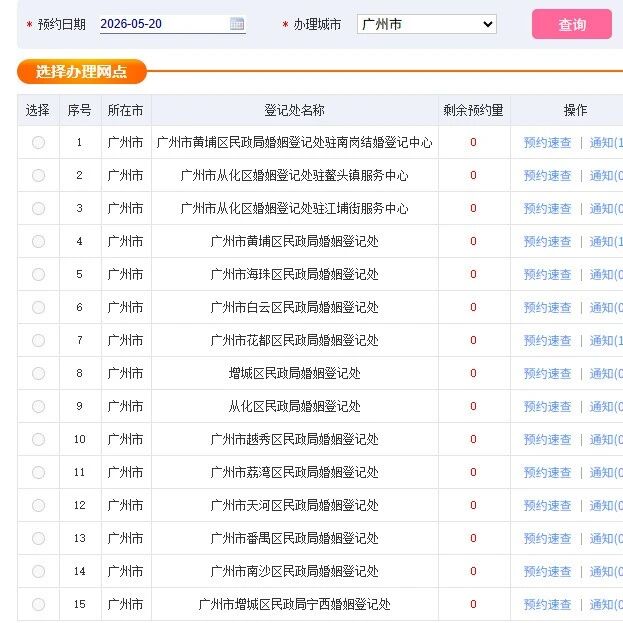Select radio button for row 1 黄埔区南岗结婚登记中心
The height and width of the screenshot is (623, 623).
(x=39, y=142)
